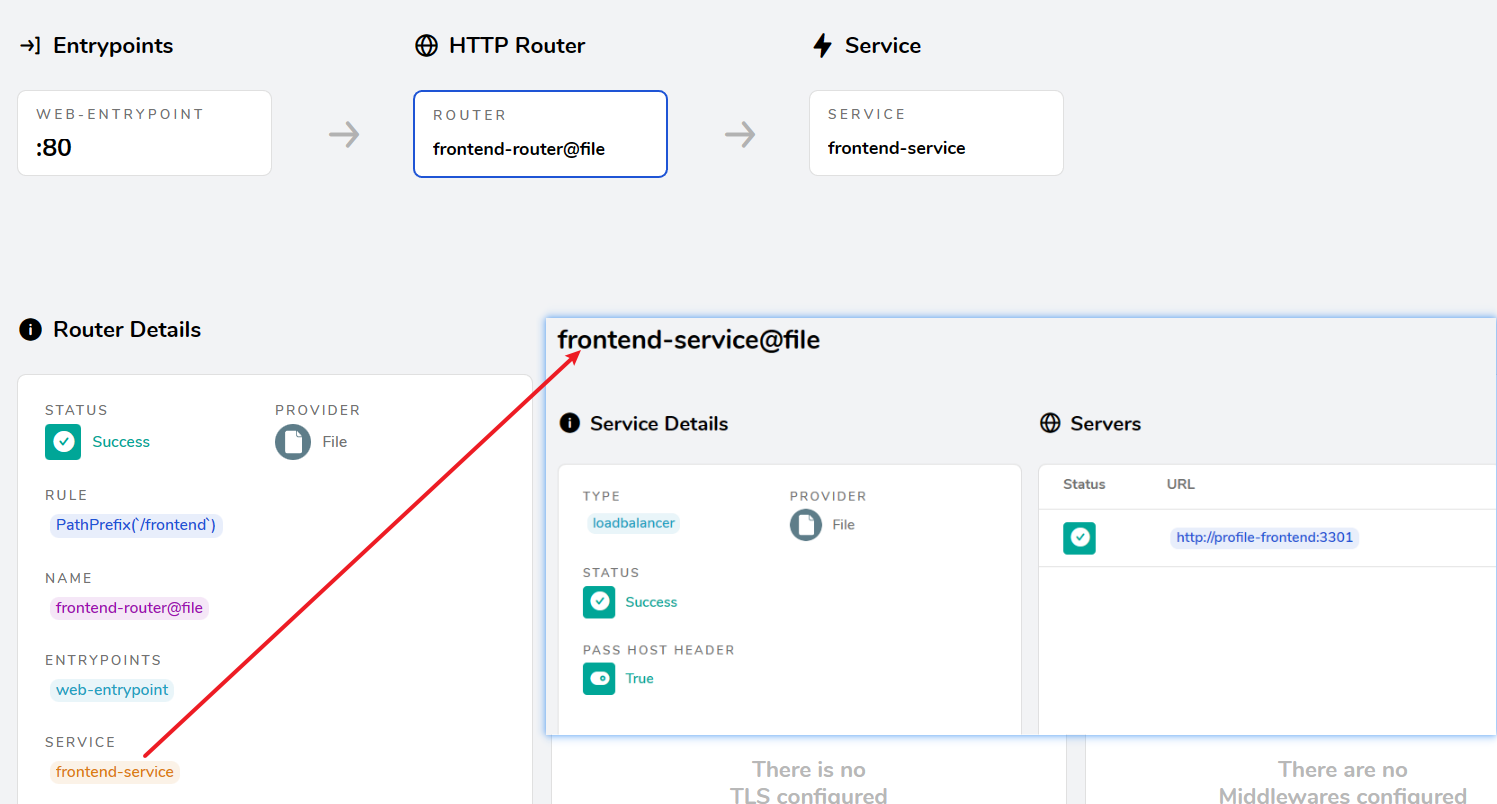This screenshot has height=804, width=1497.
Task: Click the Service heading at the top
Action: (x=883, y=46)
